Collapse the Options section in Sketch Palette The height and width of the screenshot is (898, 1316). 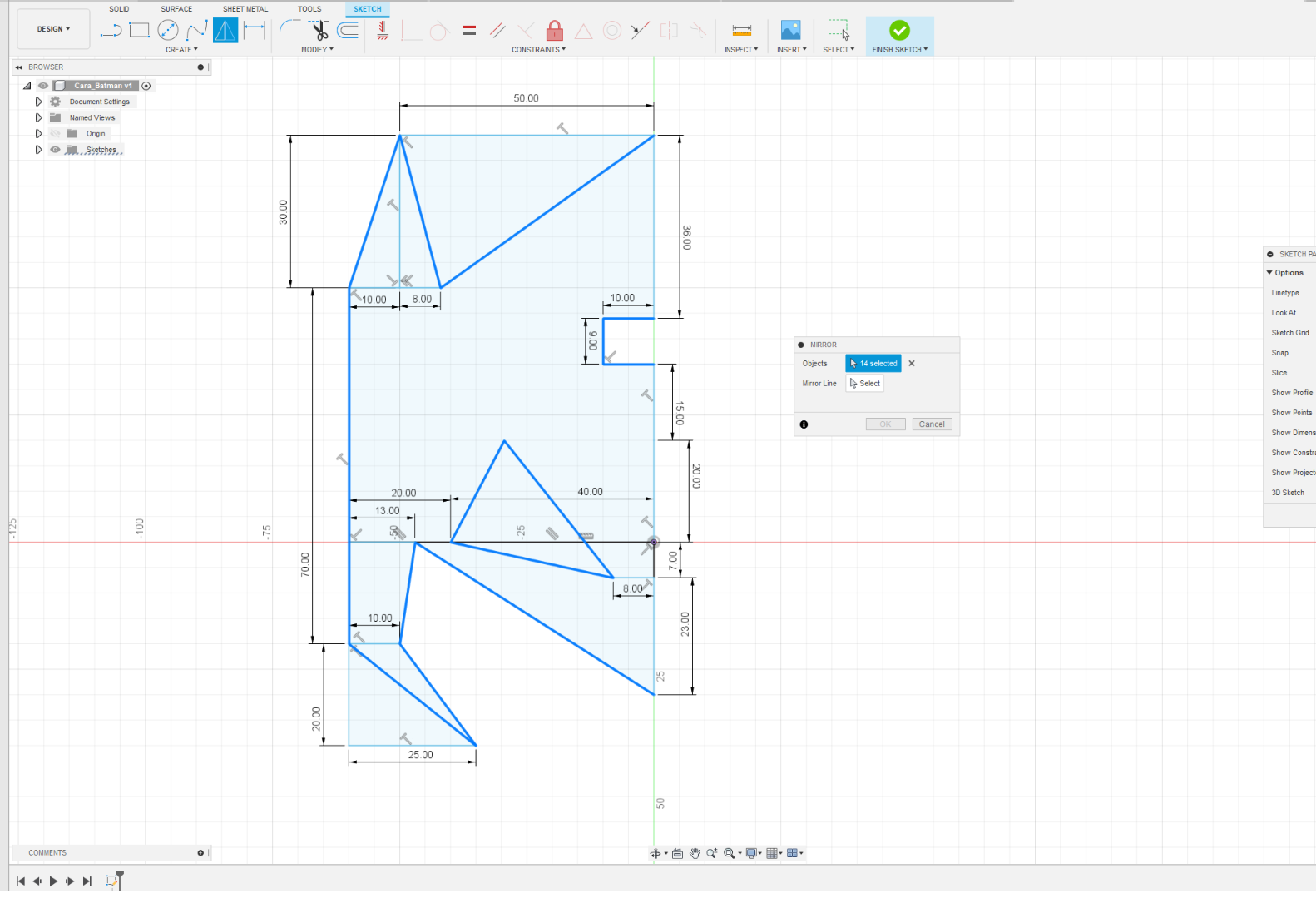coord(1270,273)
